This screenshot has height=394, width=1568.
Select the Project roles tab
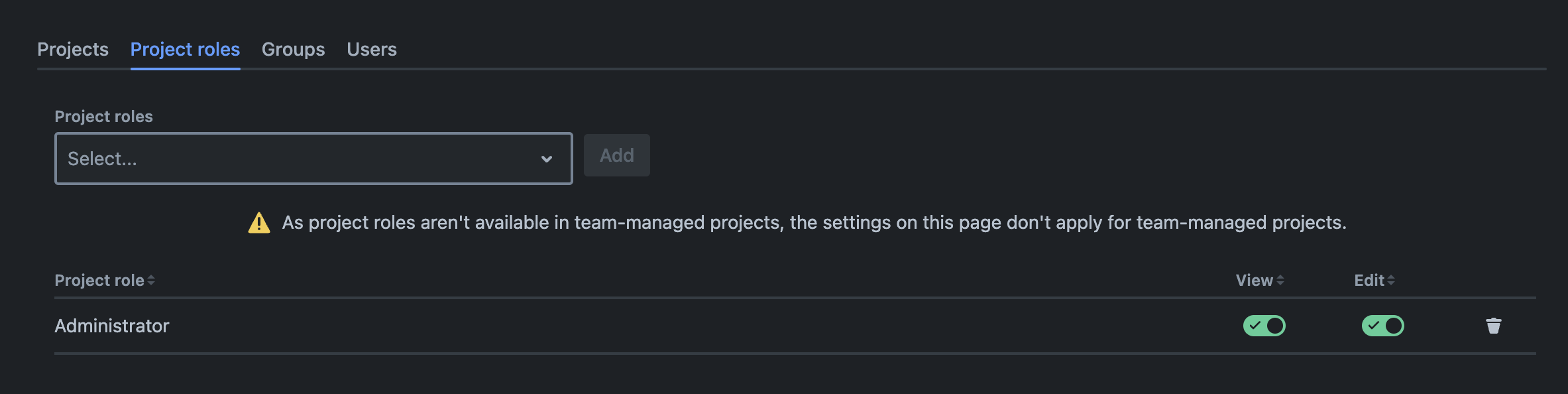pos(185,50)
